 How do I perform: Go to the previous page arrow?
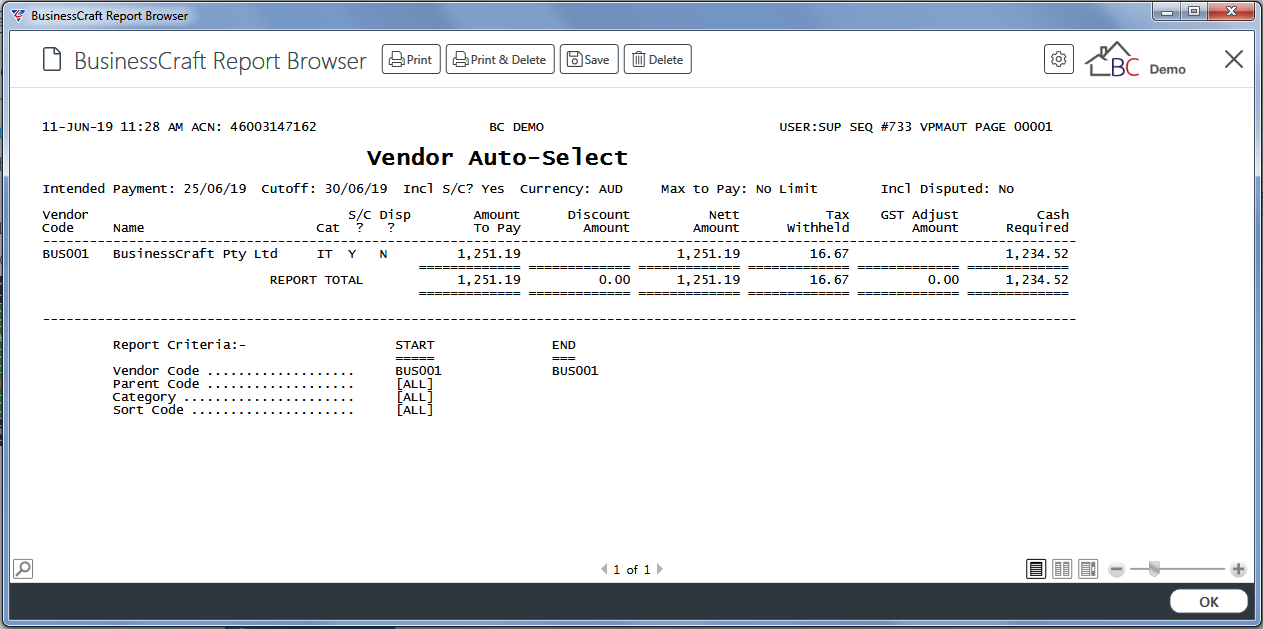[x=604, y=570]
